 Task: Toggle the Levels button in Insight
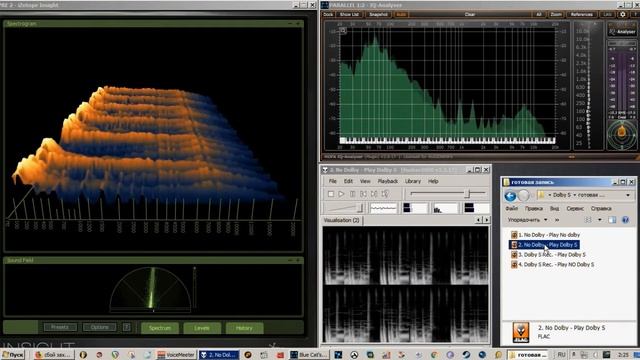202,328
